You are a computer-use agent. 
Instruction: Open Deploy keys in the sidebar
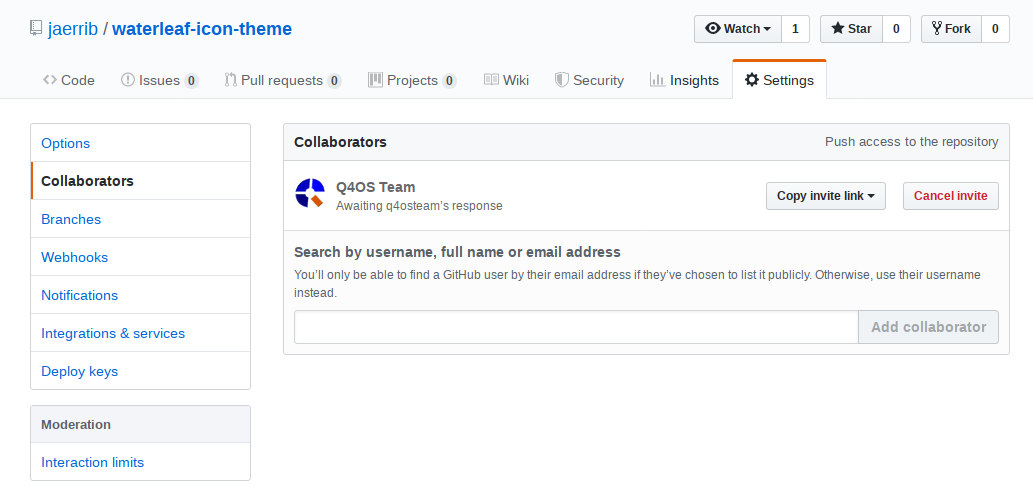pyautogui.click(x=140, y=371)
